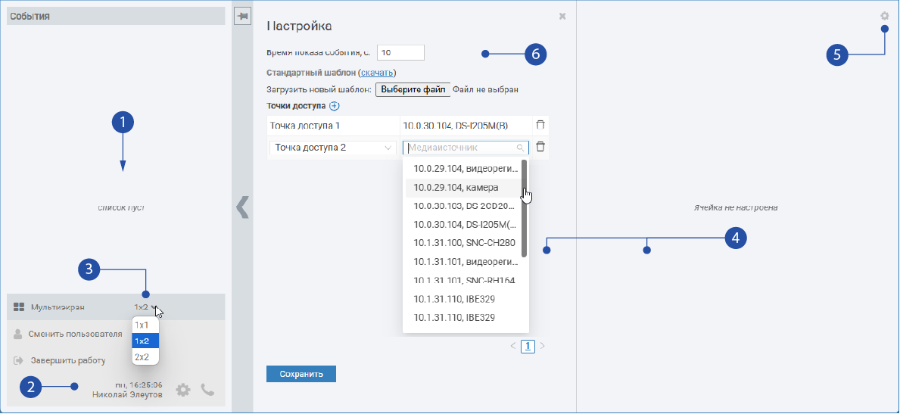The height and width of the screenshot is (414, 900).
Task: Collapse the events sidebar with the left chevron
Action: [243, 207]
